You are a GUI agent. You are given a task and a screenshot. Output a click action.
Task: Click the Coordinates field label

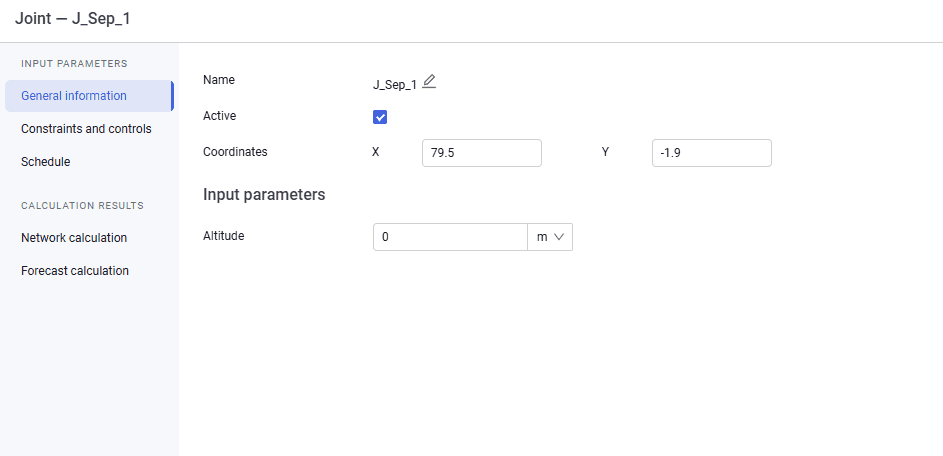click(235, 152)
